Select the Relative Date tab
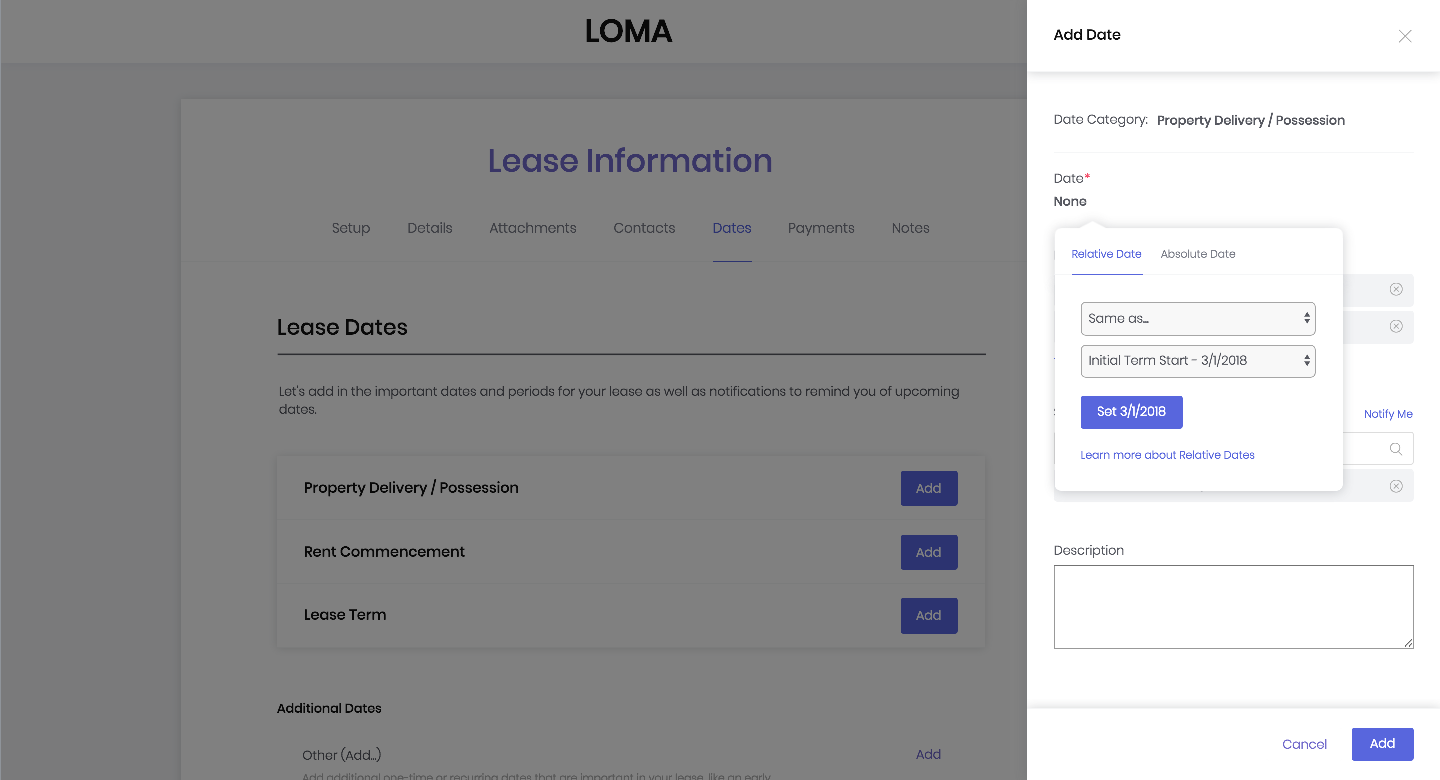The width and height of the screenshot is (1440, 780). [x=1106, y=254]
